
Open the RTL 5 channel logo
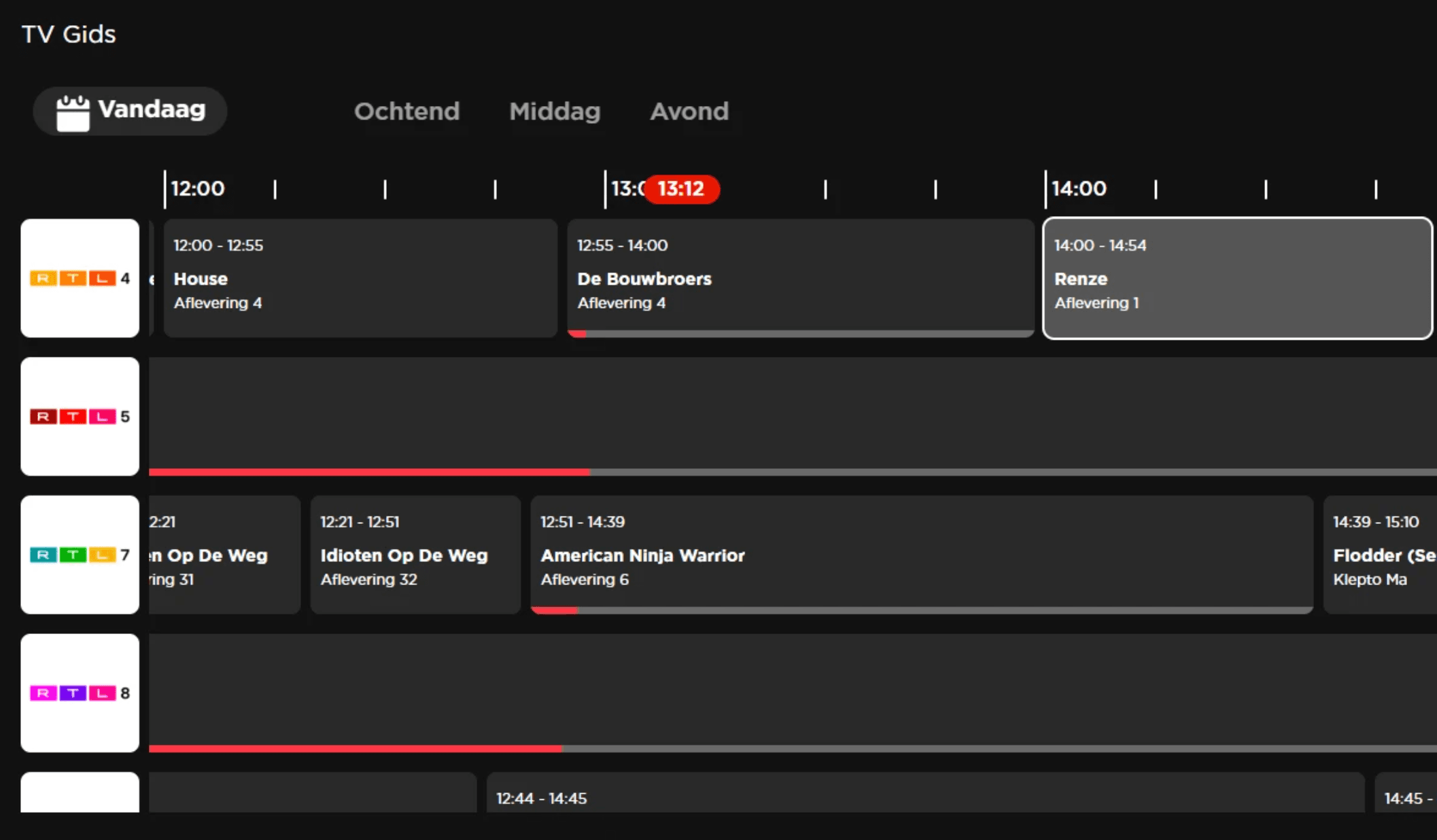(80, 416)
